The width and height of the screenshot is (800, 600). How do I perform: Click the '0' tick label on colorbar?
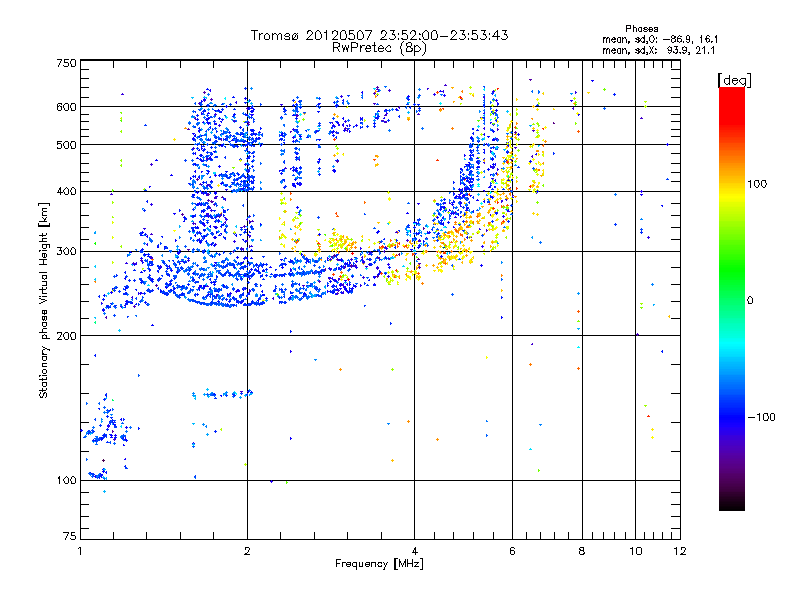click(x=750, y=301)
